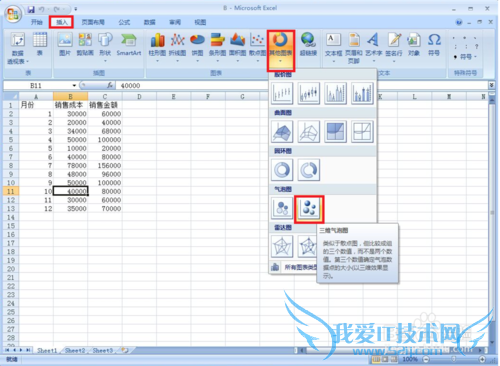
Task: Select the wireframe contour chart type
Action: 362,132
